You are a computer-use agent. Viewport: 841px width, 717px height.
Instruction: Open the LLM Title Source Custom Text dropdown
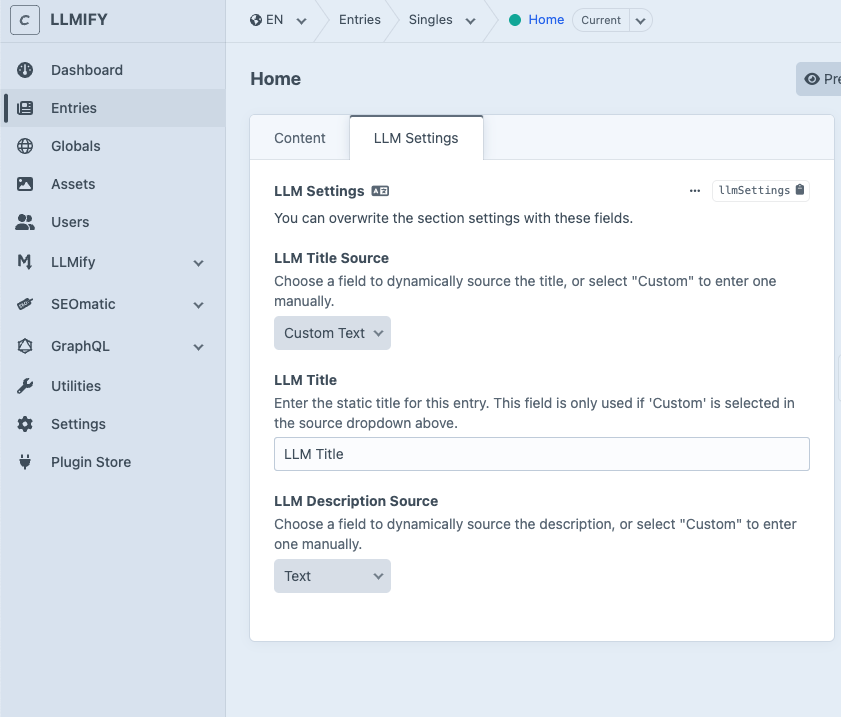point(333,333)
